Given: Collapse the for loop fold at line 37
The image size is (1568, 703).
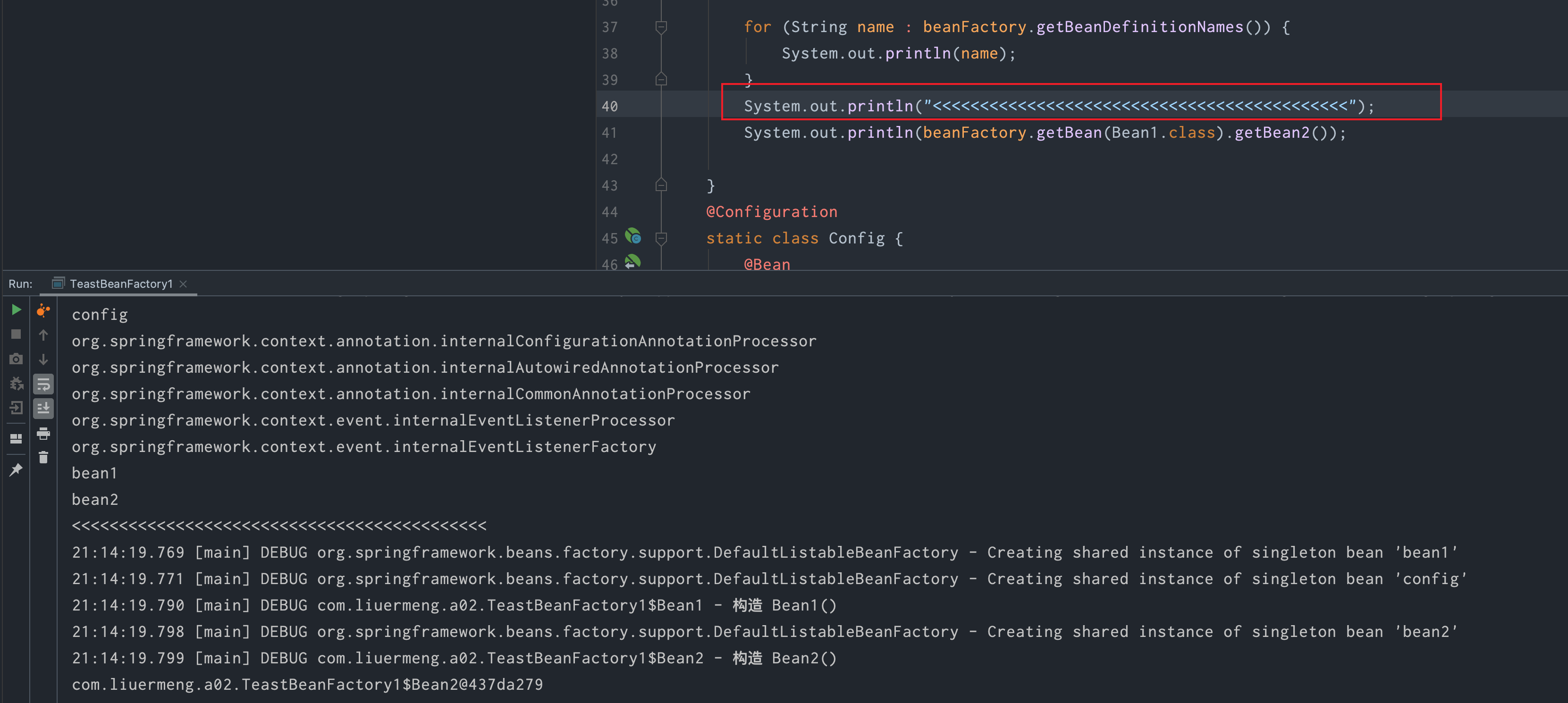Looking at the screenshot, I should pos(661,27).
